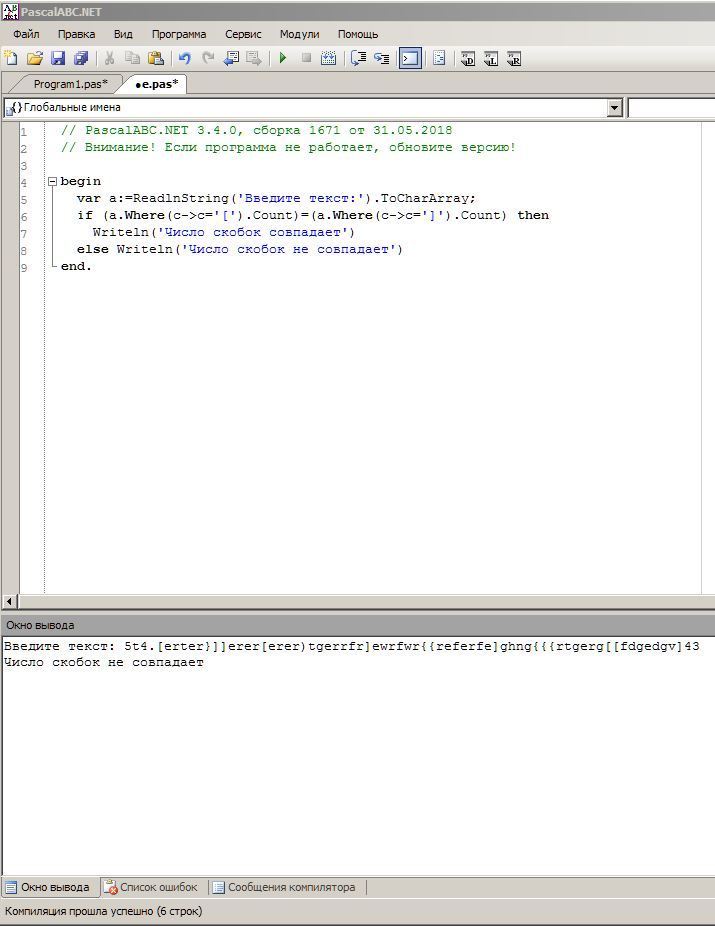Paste from clipboard with the toolbar icon
This screenshot has height=926, width=715.
(156, 58)
